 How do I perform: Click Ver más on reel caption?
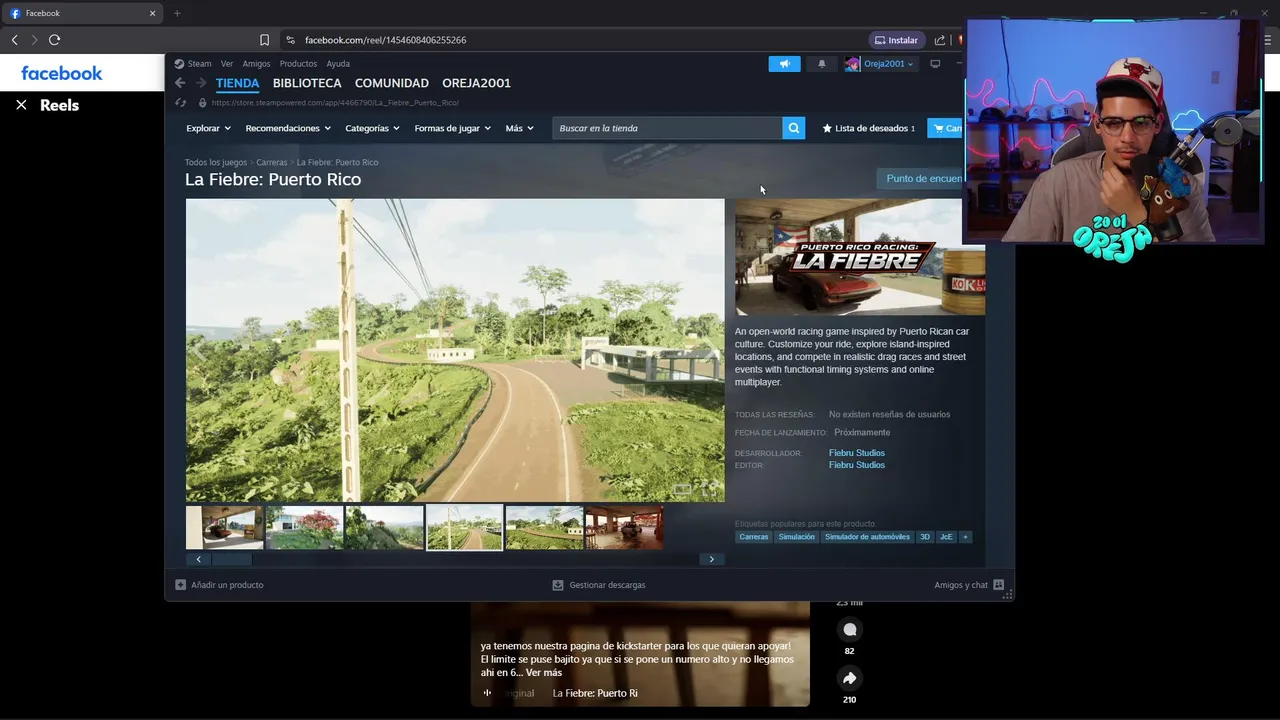click(x=544, y=673)
